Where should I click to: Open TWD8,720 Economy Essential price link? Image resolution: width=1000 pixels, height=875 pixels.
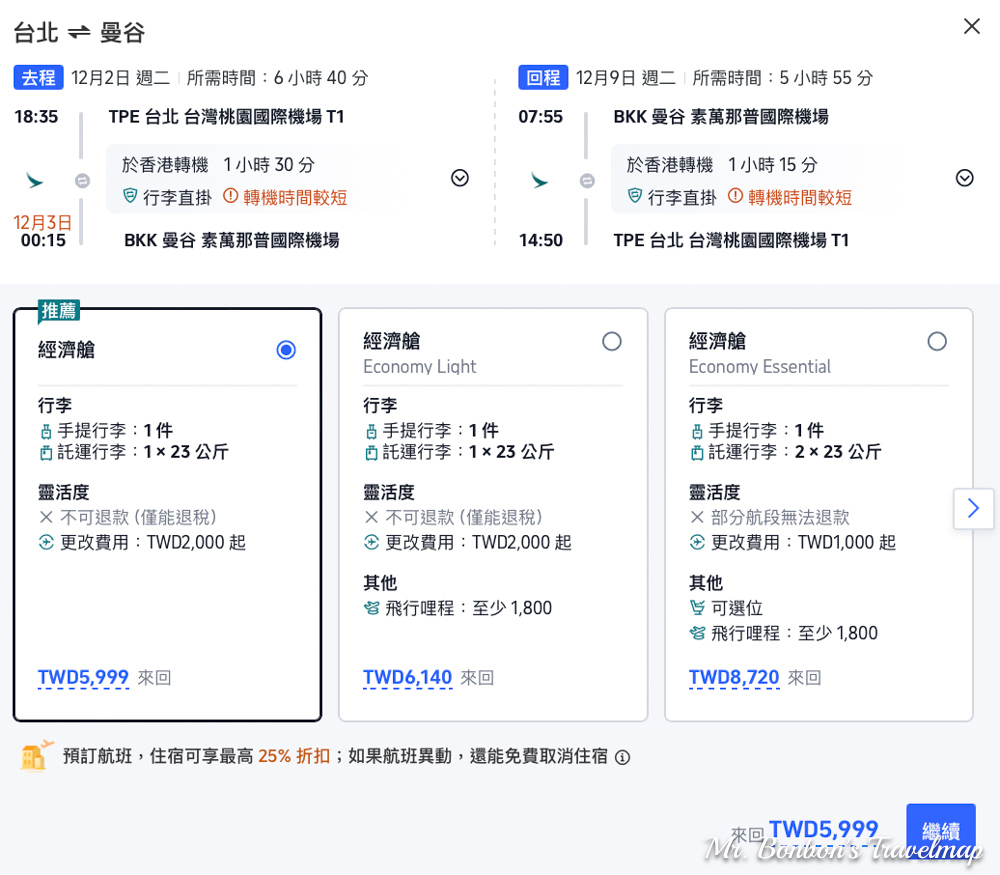[x=734, y=678]
